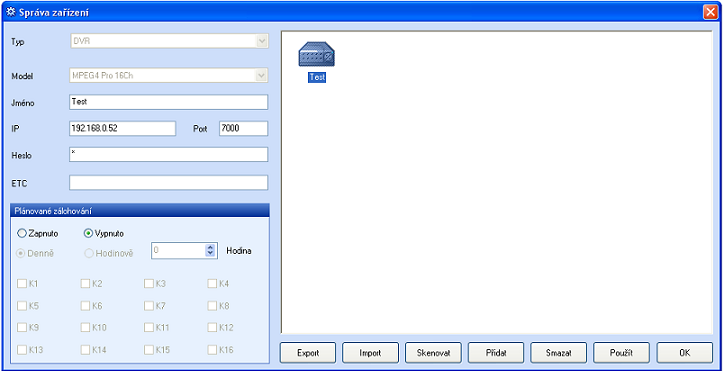This screenshot has width=724, height=371.
Task: Click the Jméno field containing Test
Action: coord(169,102)
